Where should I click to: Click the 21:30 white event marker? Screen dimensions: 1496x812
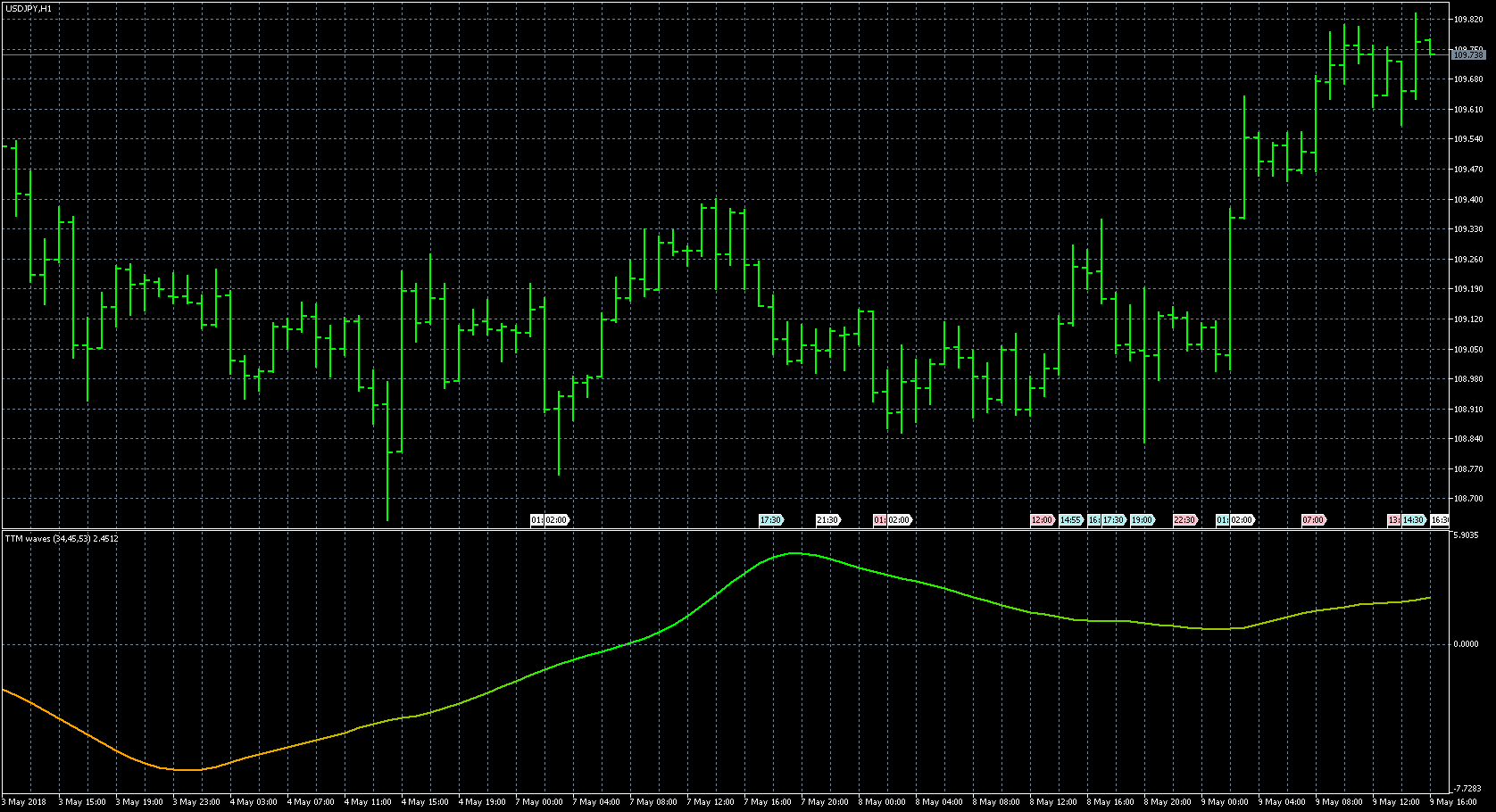coord(827,520)
